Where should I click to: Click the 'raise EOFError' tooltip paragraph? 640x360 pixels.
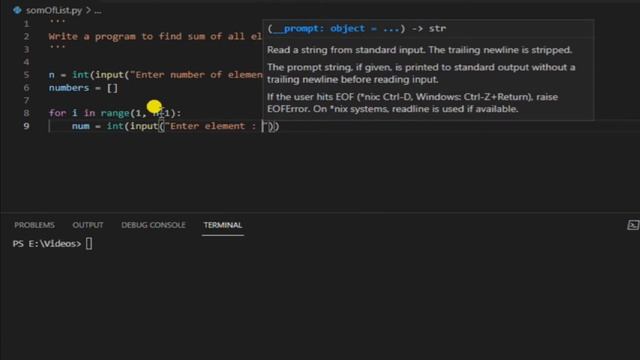click(412, 103)
